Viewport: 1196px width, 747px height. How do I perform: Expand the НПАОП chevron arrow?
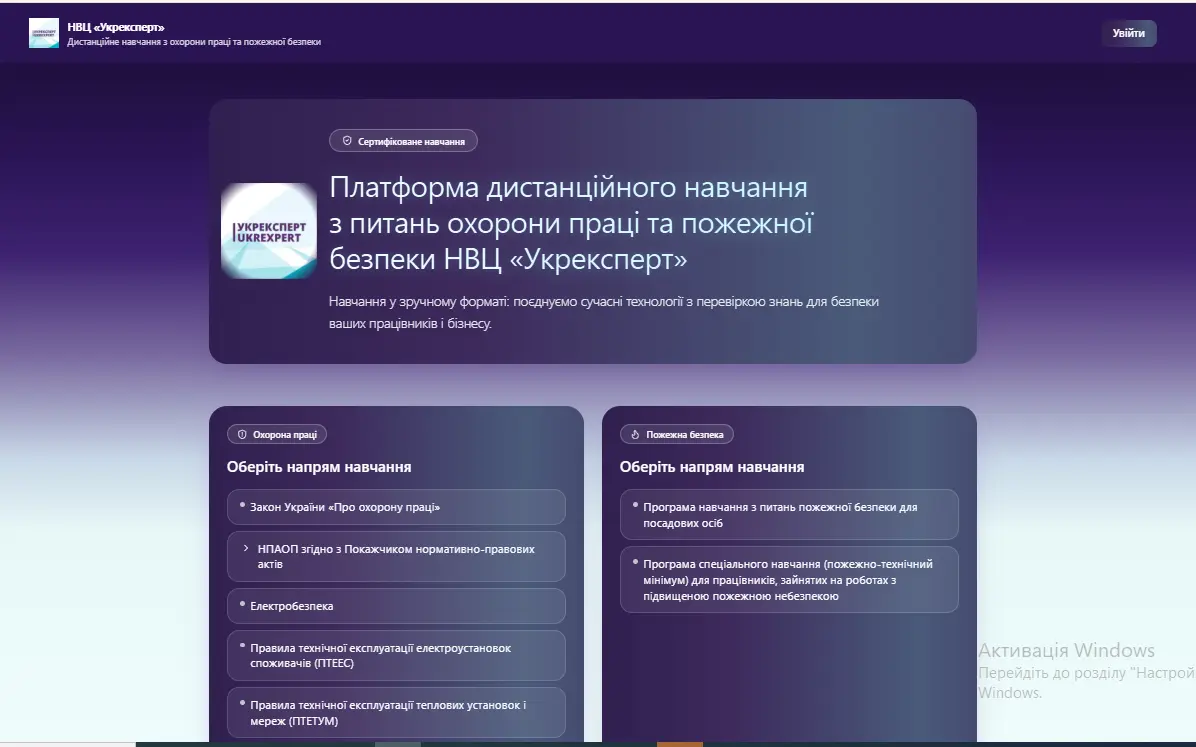click(x=246, y=549)
